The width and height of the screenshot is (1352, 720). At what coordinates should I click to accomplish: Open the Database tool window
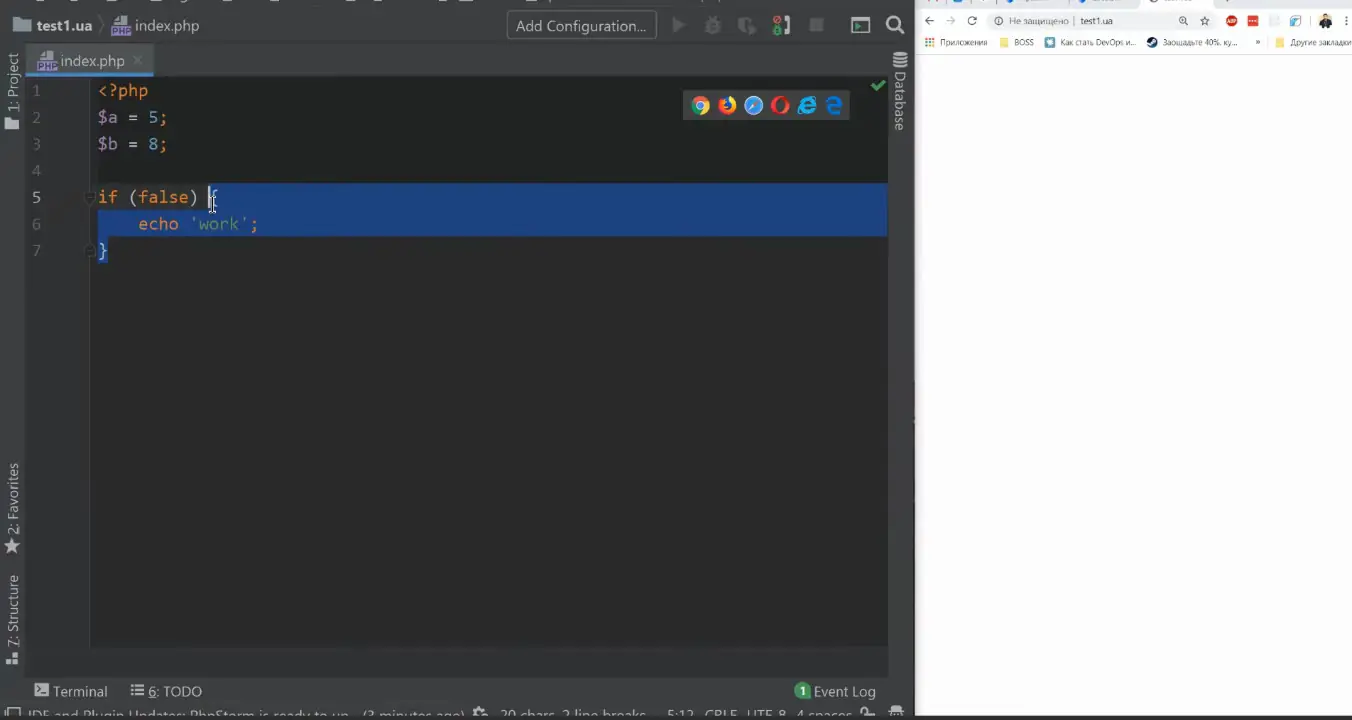(x=900, y=92)
